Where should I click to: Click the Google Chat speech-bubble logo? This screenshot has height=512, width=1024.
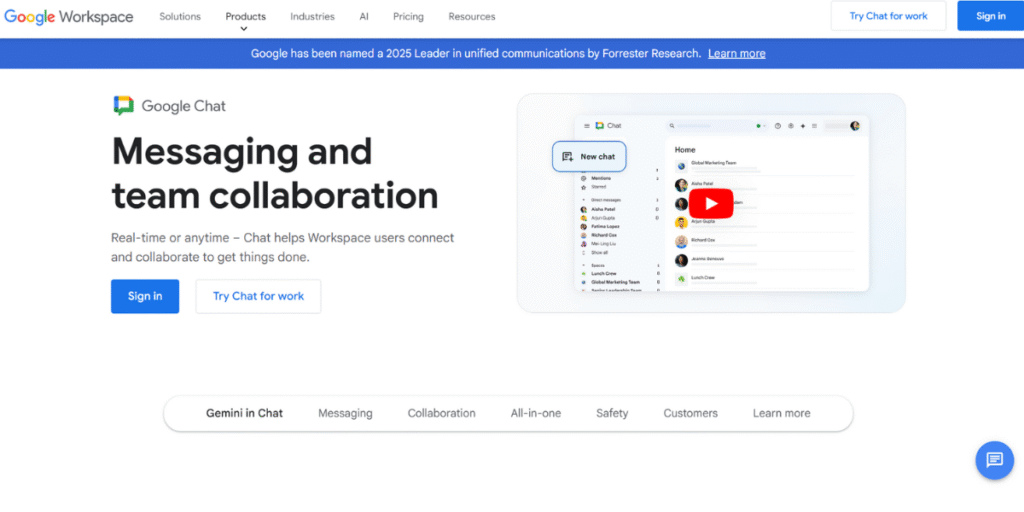[123, 106]
